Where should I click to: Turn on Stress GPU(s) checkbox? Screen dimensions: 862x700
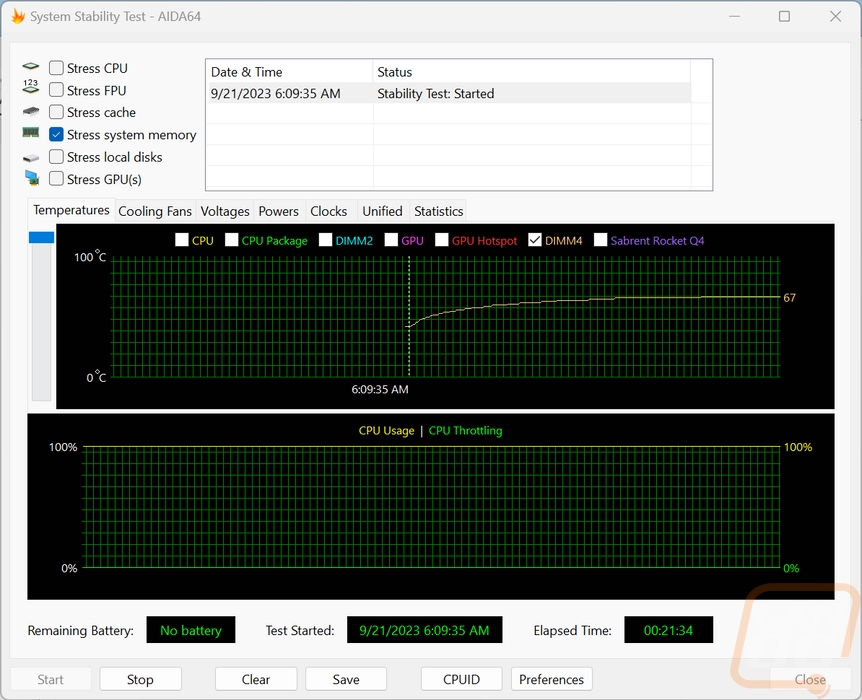[56, 179]
